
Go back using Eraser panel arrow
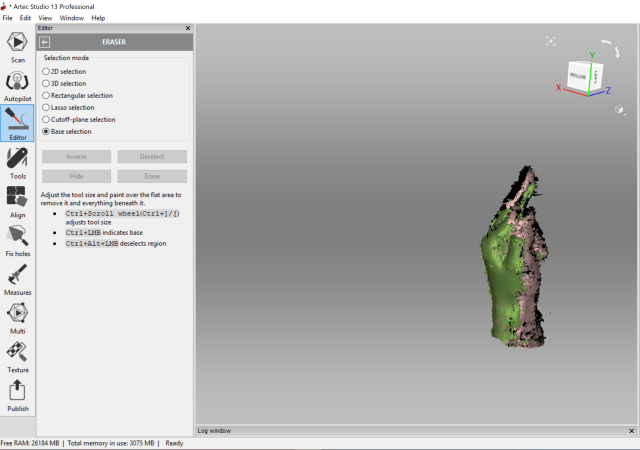[x=44, y=42]
